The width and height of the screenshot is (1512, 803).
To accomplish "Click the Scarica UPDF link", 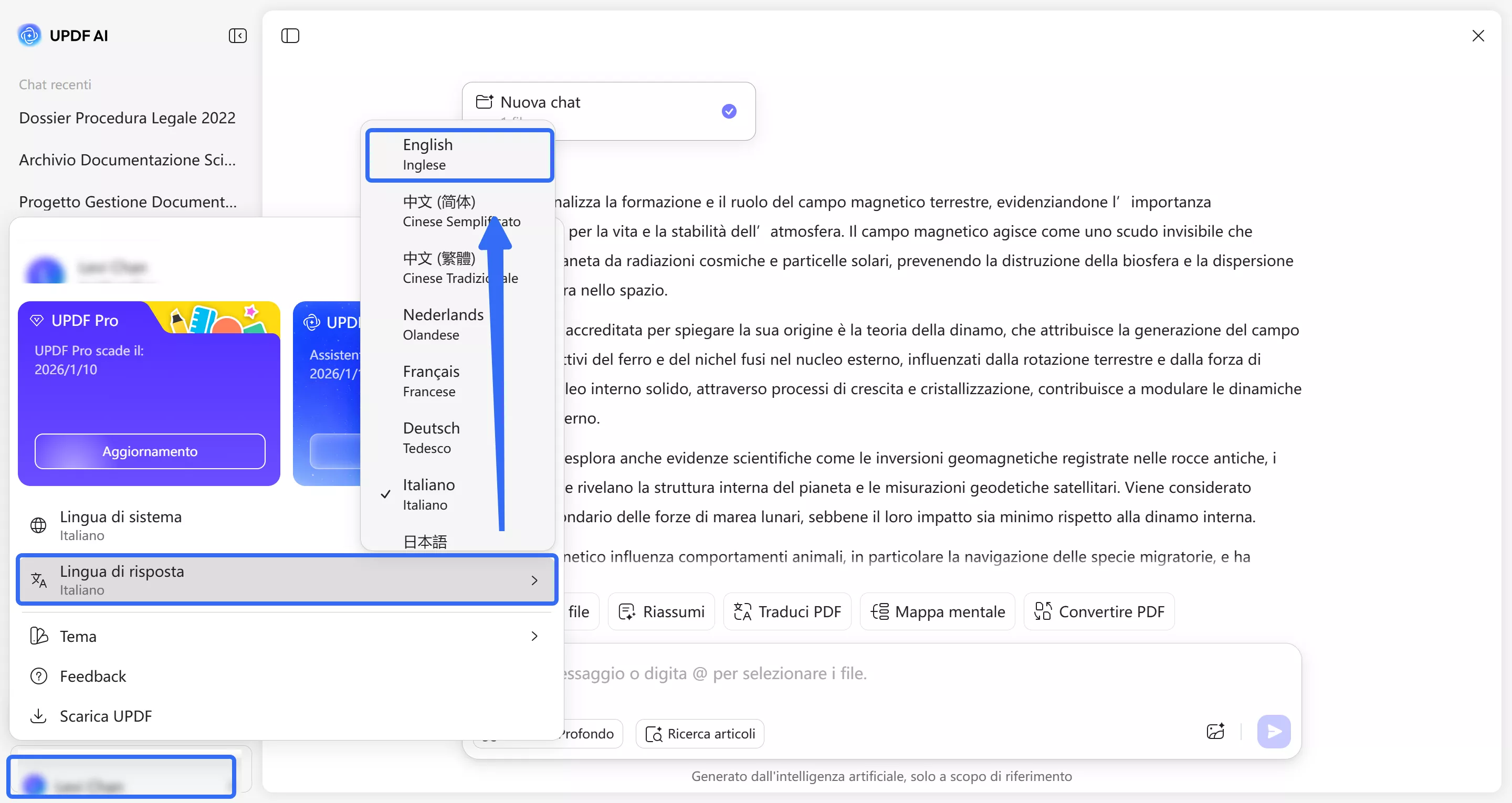I will tap(106, 716).
